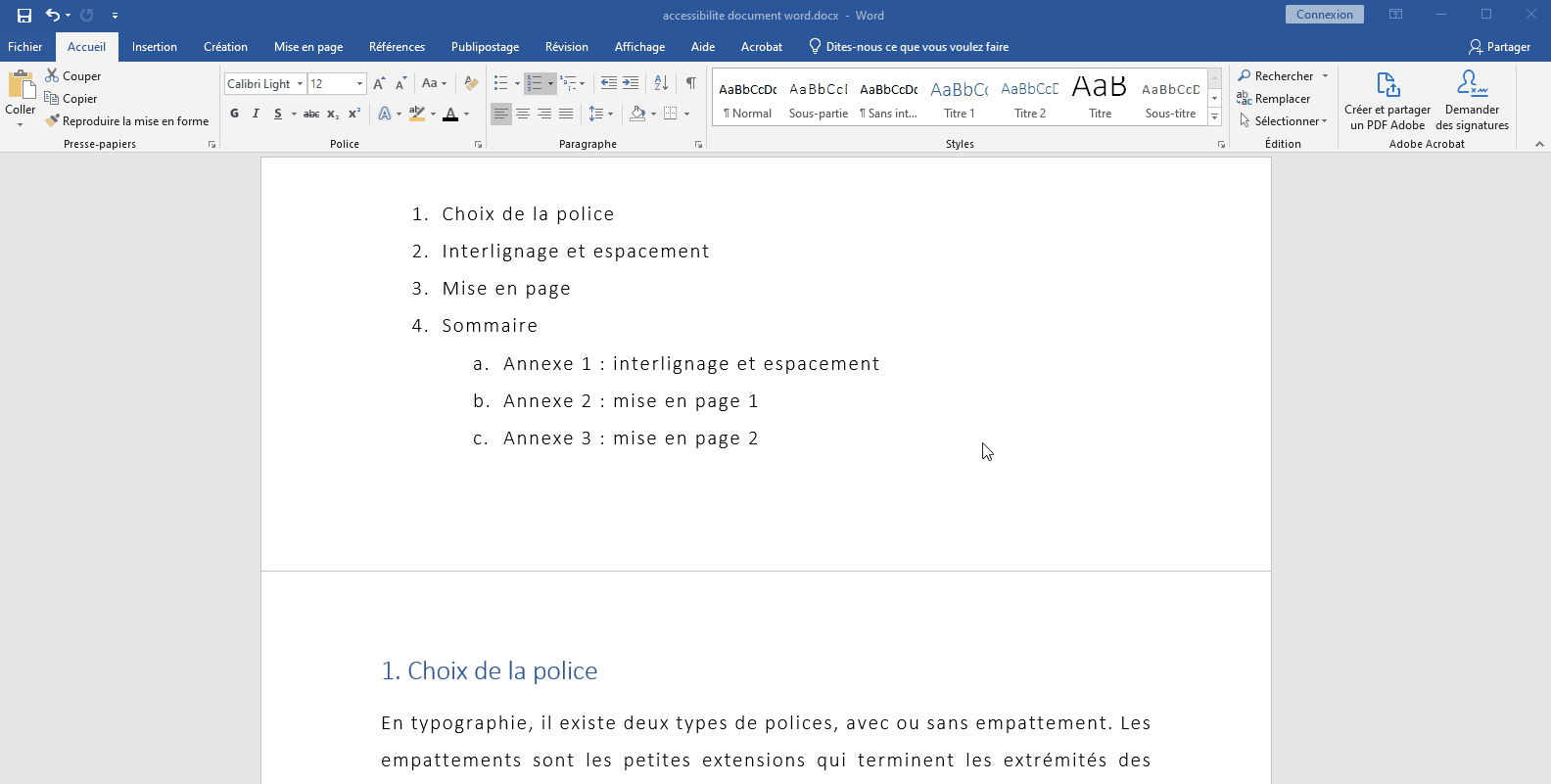
Task: Center the paragraph text
Action: coord(523,114)
